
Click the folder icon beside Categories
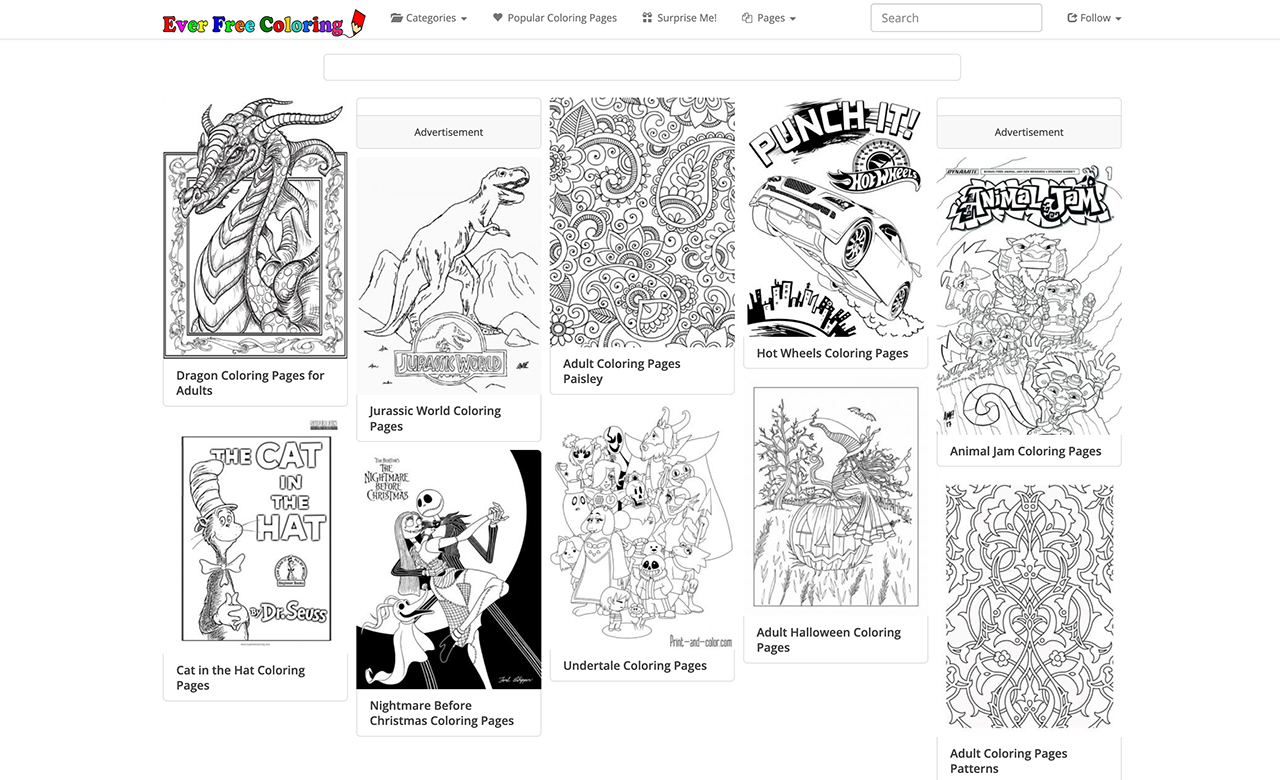[397, 18]
